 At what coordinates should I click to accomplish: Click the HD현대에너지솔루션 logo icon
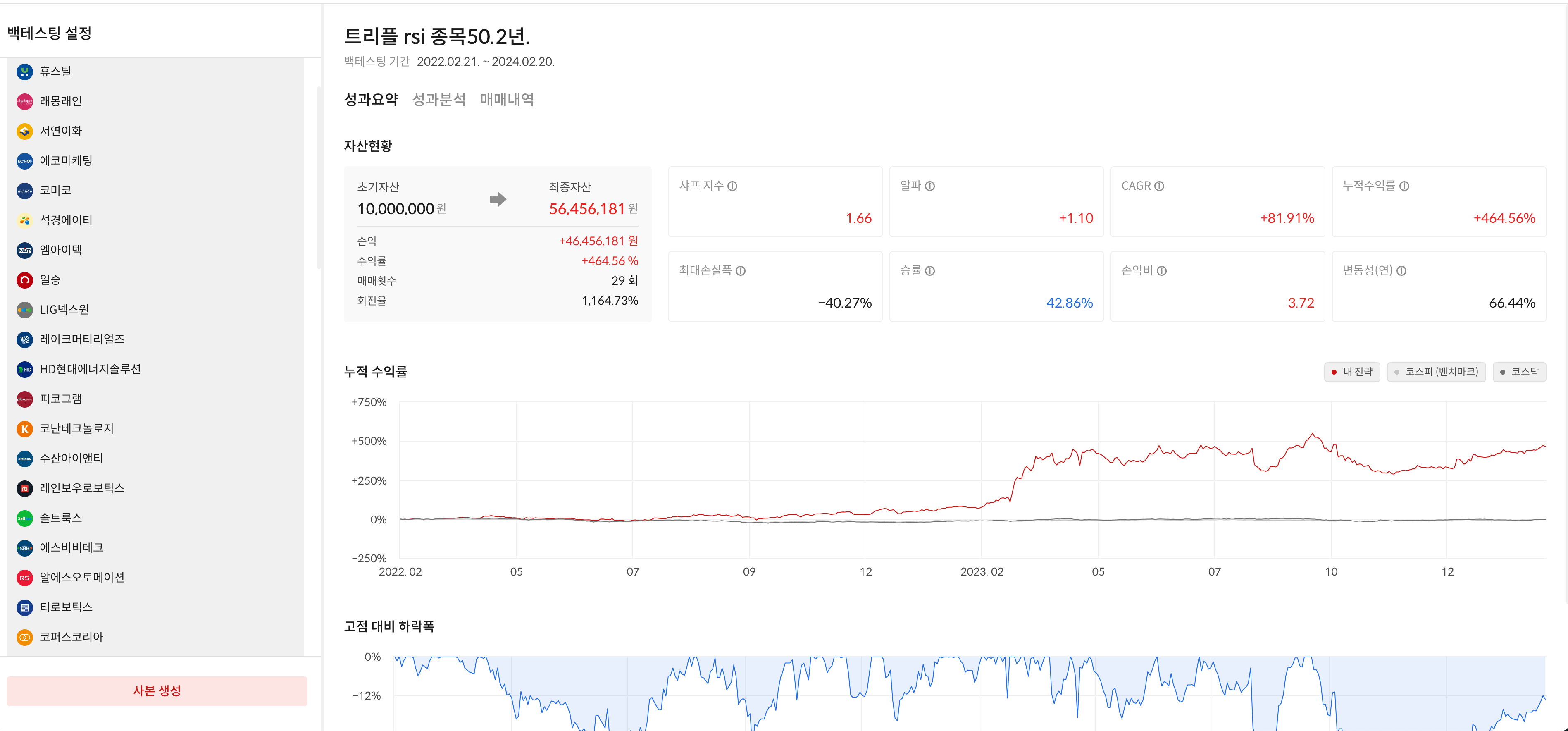pyautogui.click(x=24, y=370)
